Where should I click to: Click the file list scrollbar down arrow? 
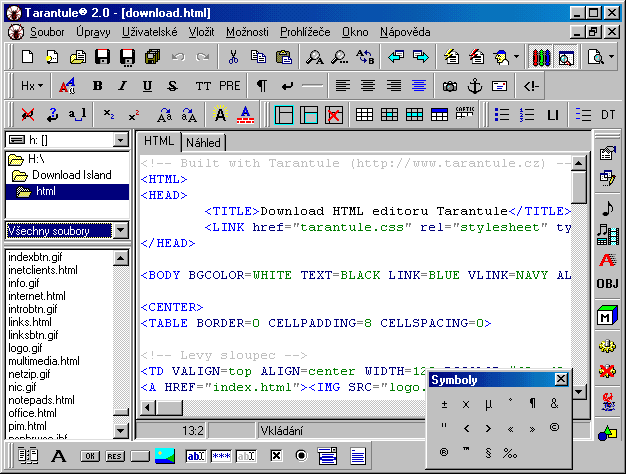121,430
